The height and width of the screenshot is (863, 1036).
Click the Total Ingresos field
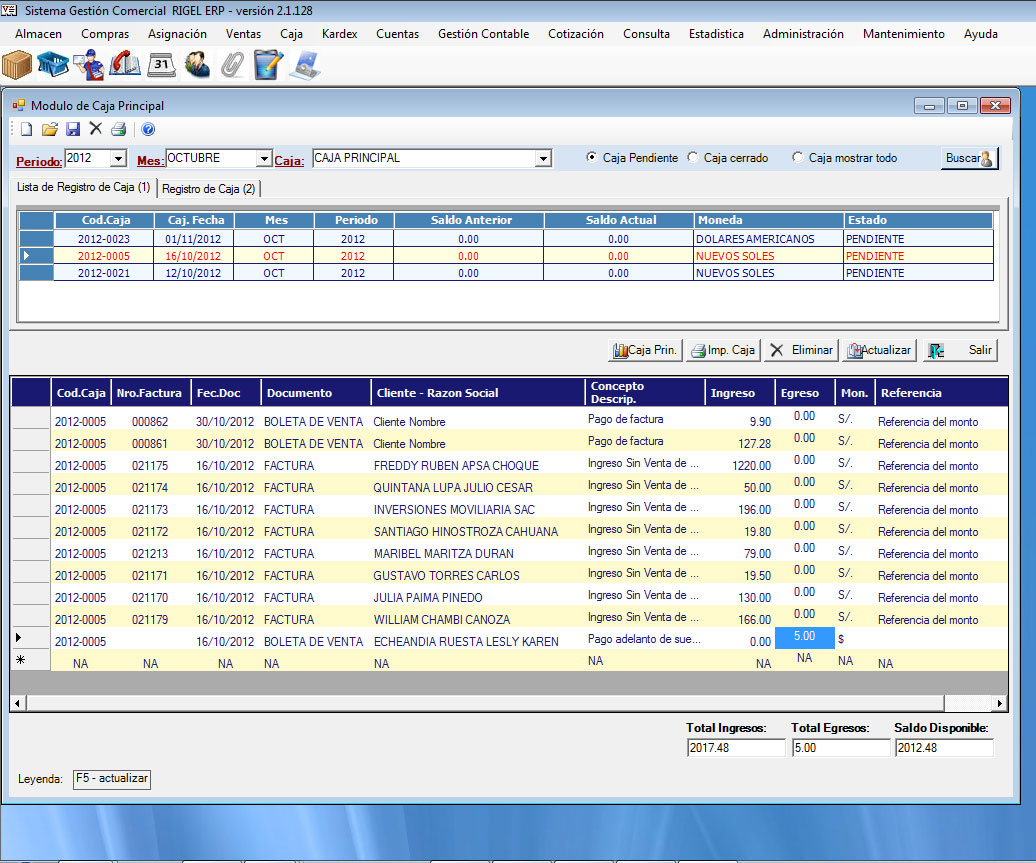pyautogui.click(x=735, y=748)
